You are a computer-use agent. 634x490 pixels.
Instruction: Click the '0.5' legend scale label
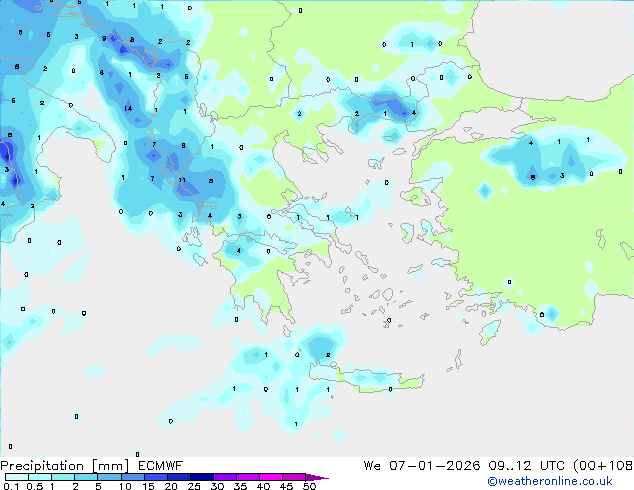[x=35, y=486]
